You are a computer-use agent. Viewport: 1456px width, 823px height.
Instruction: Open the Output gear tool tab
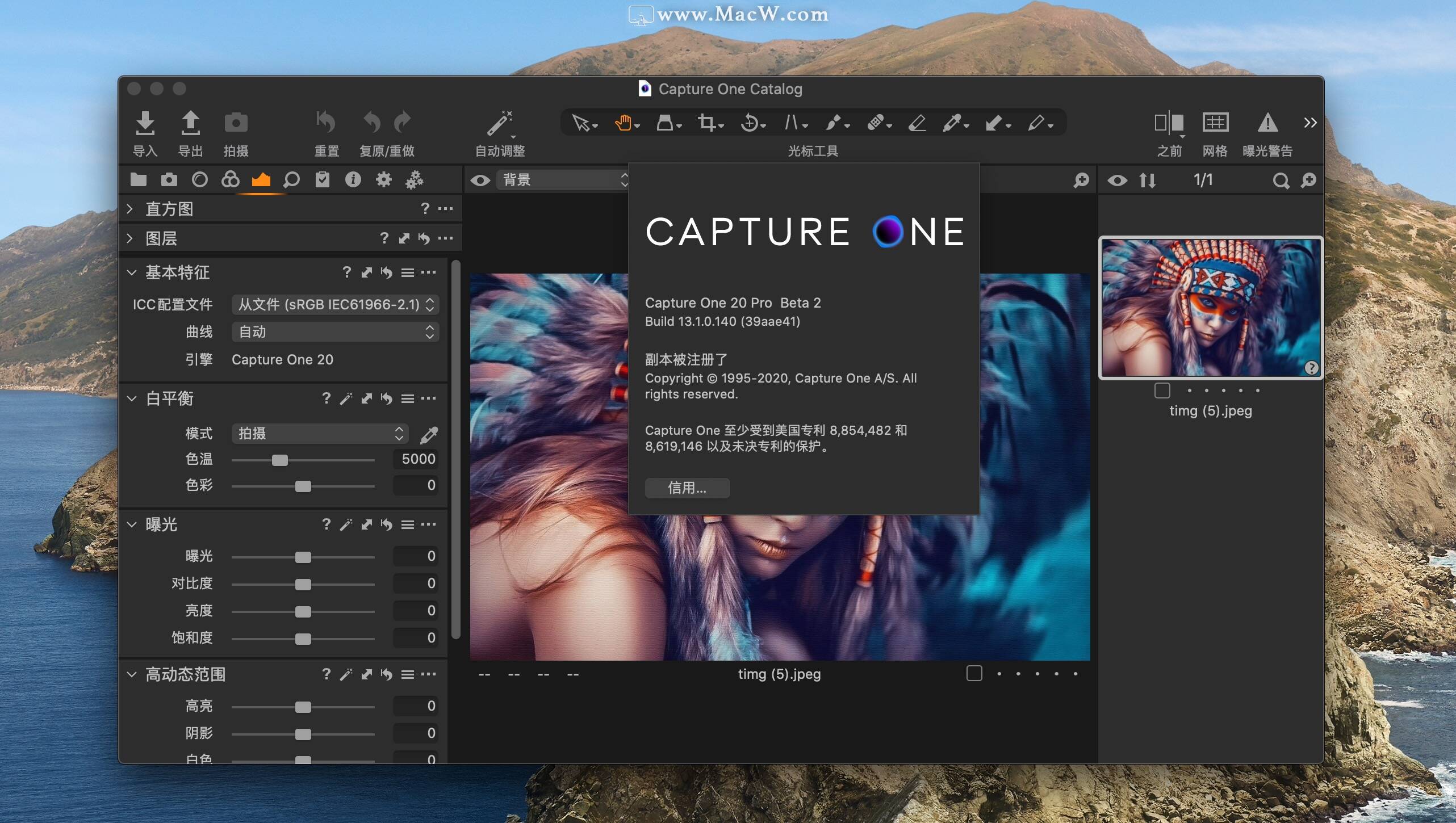384,180
